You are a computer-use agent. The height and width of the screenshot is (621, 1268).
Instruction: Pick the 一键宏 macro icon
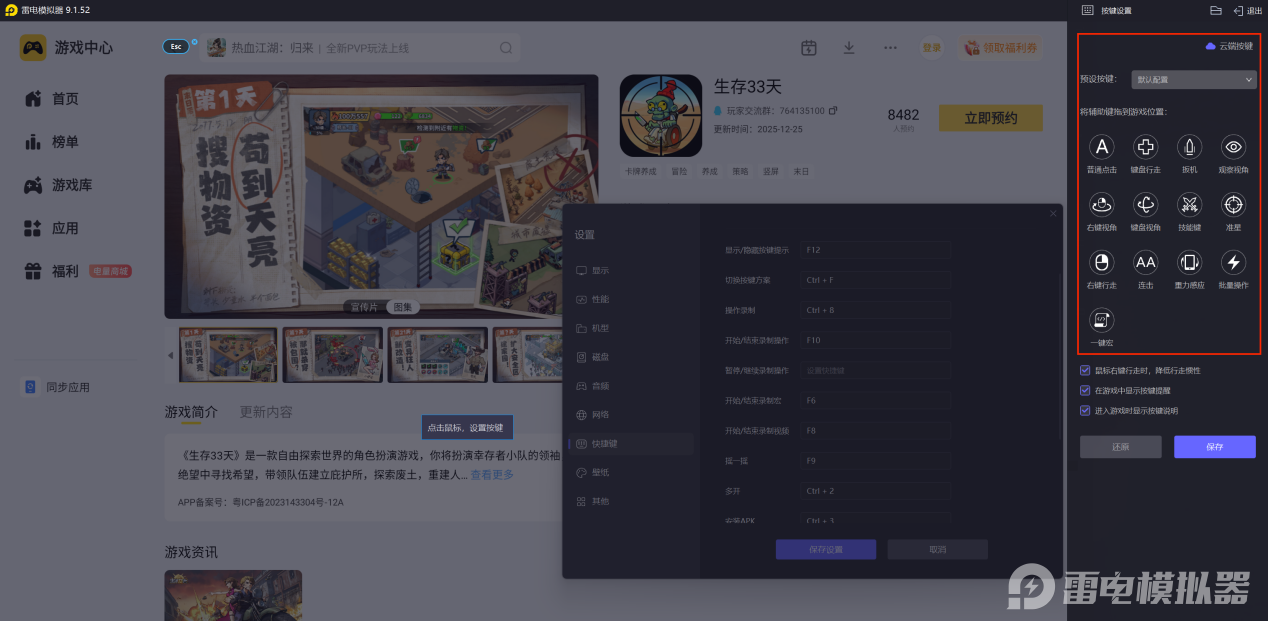pos(1101,320)
